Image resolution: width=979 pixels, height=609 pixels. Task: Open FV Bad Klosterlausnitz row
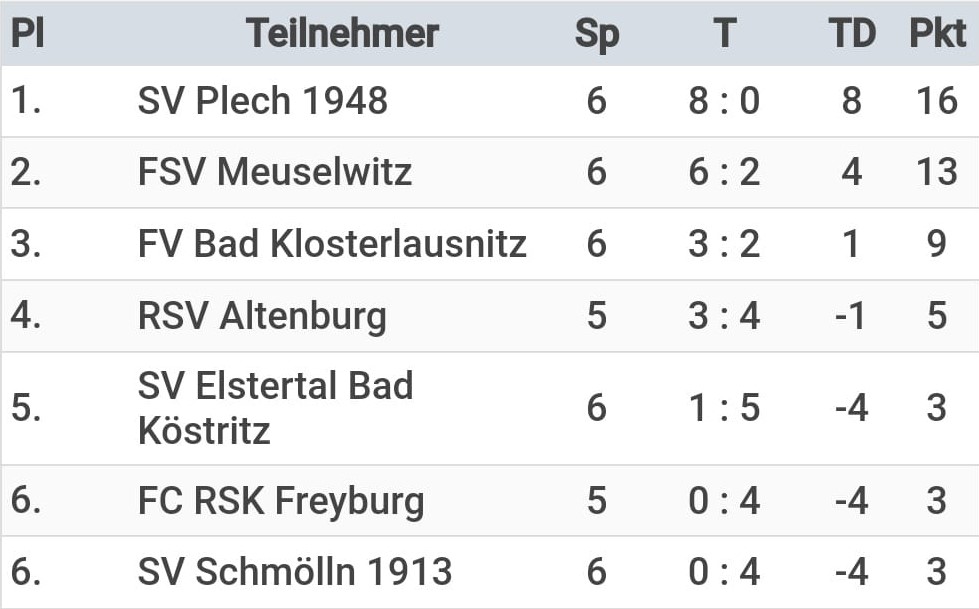(490, 244)
